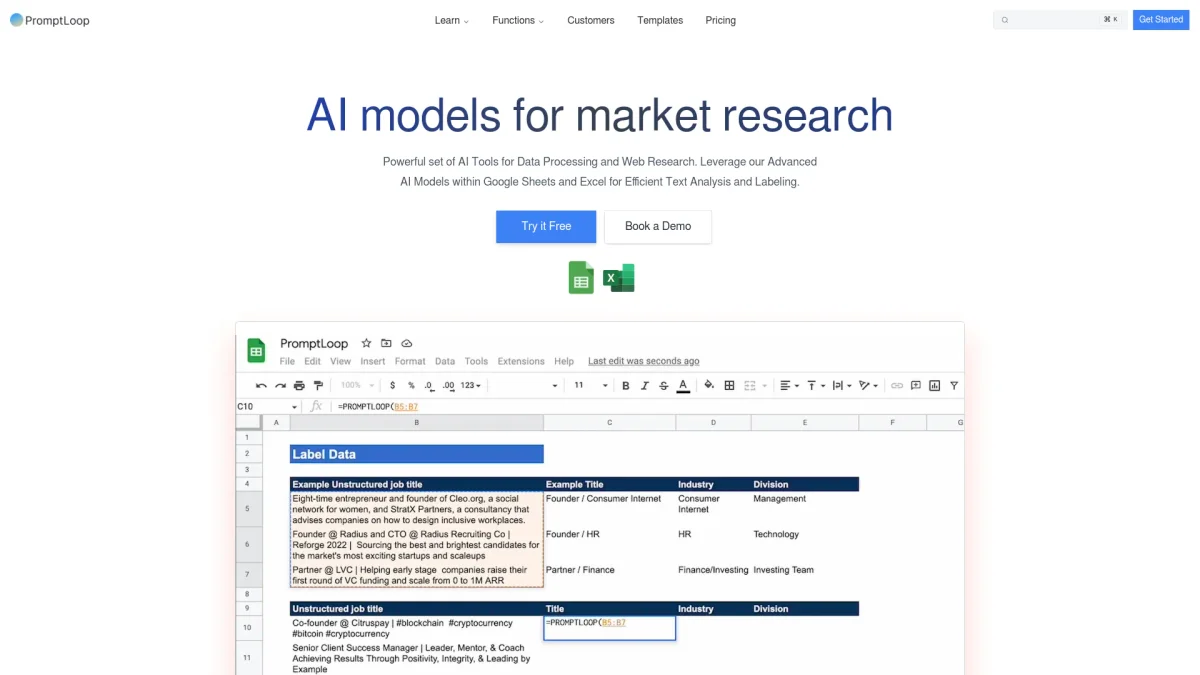Image resolution: width=1200 pixels, height=675 pixels.
Task: Open the Templates nav item
Action: (660, 20)
